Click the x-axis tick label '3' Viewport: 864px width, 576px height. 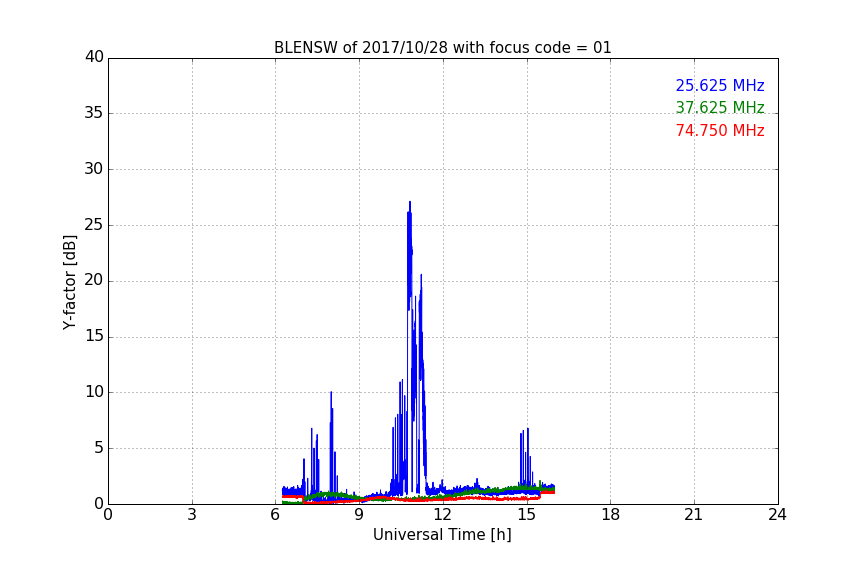[192, 515]
